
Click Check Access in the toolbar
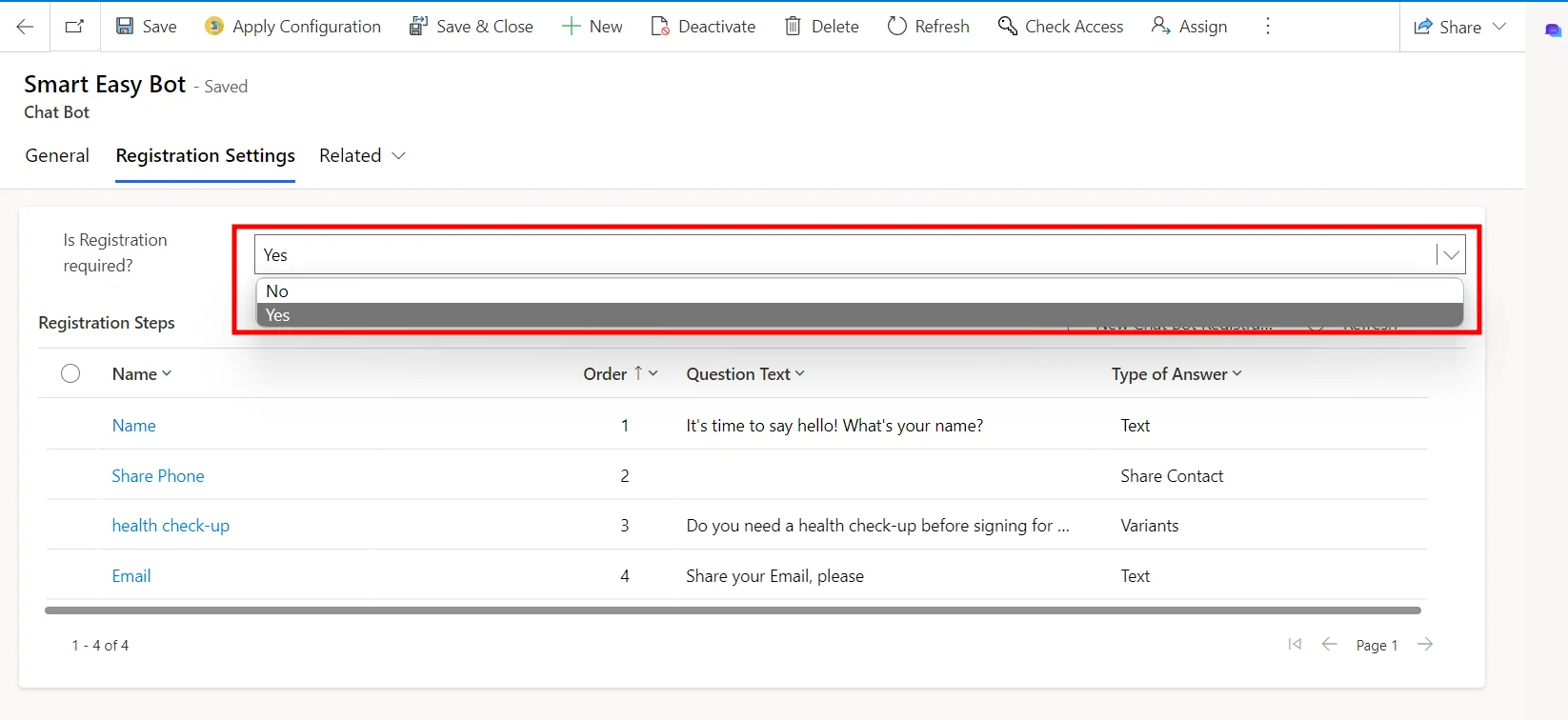coord(1060,27)
